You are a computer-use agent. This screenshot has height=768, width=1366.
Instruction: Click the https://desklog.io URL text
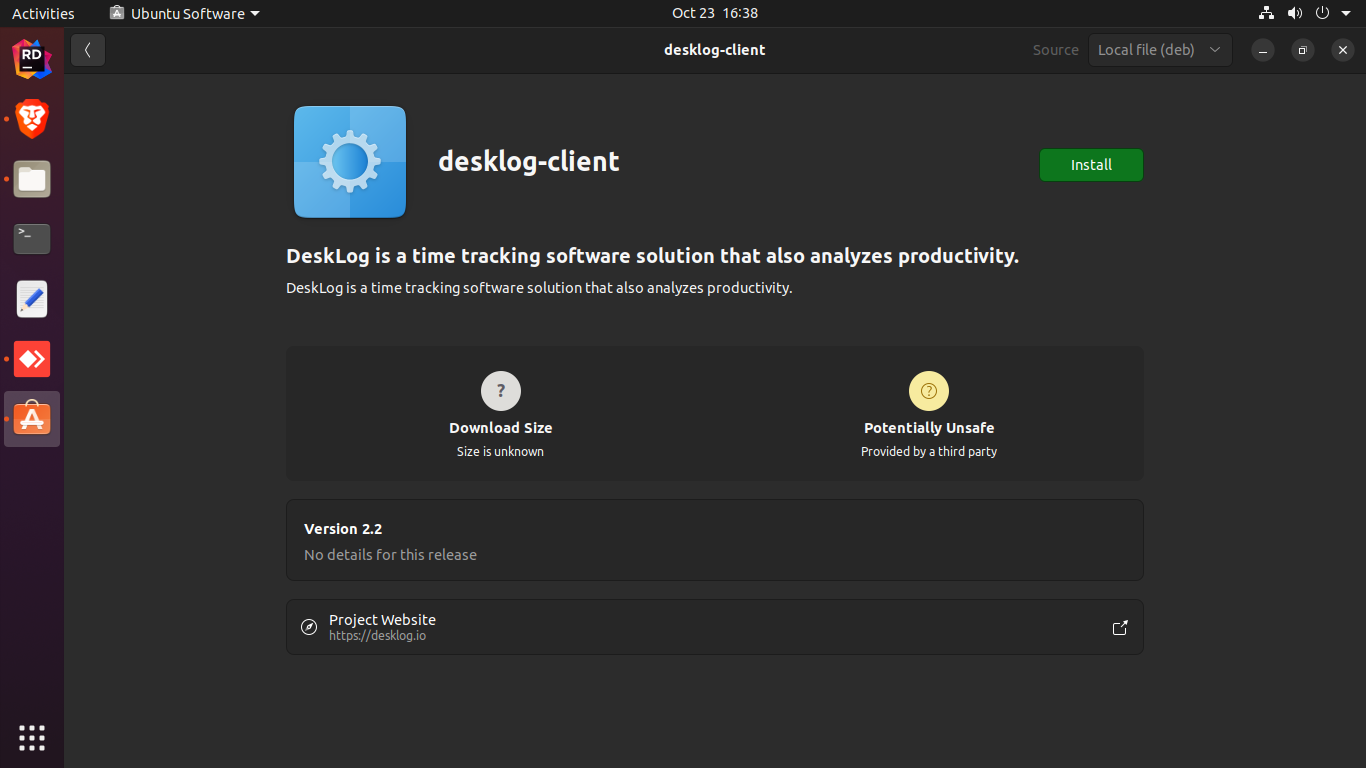coord(377,636)
